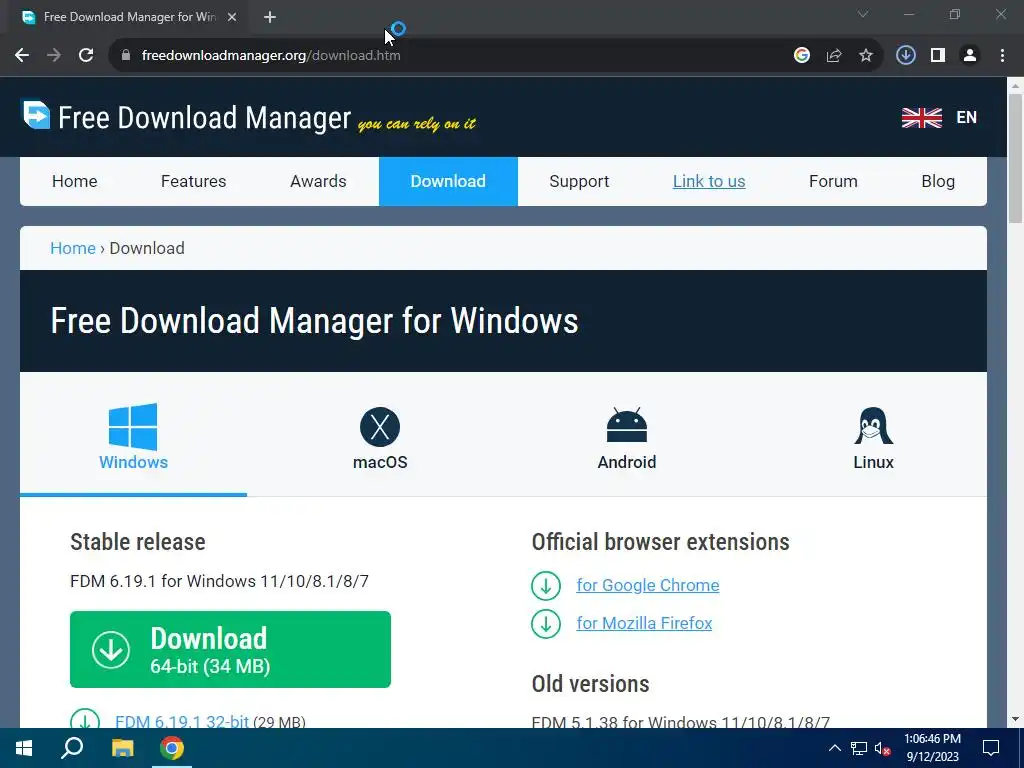Open the Chrome profile avatar
Image resolution: width=1024 pixels, height=768 pixels.
(970, 56)
